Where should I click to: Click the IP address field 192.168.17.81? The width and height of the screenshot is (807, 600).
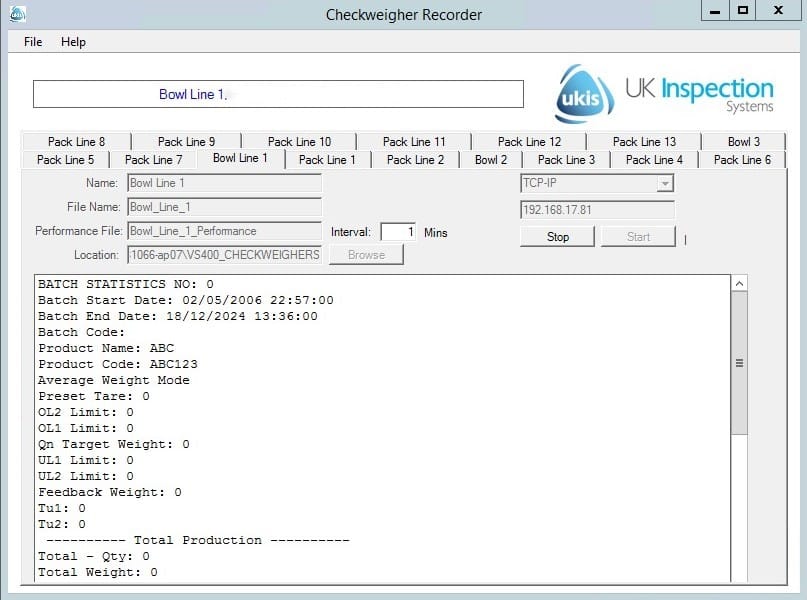[597, 210]
